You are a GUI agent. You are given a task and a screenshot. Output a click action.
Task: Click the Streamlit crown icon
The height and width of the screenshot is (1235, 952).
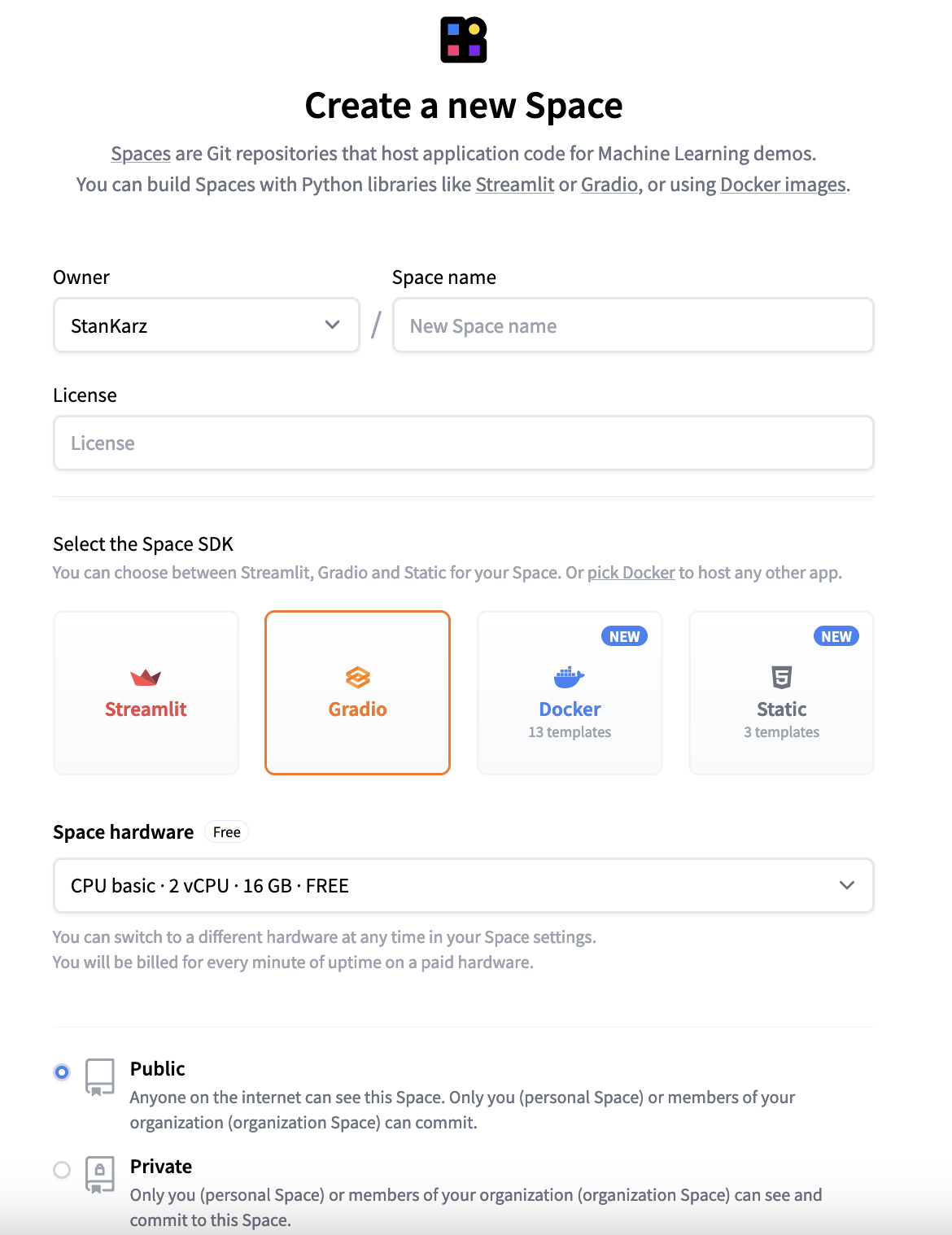pos(146,677)
